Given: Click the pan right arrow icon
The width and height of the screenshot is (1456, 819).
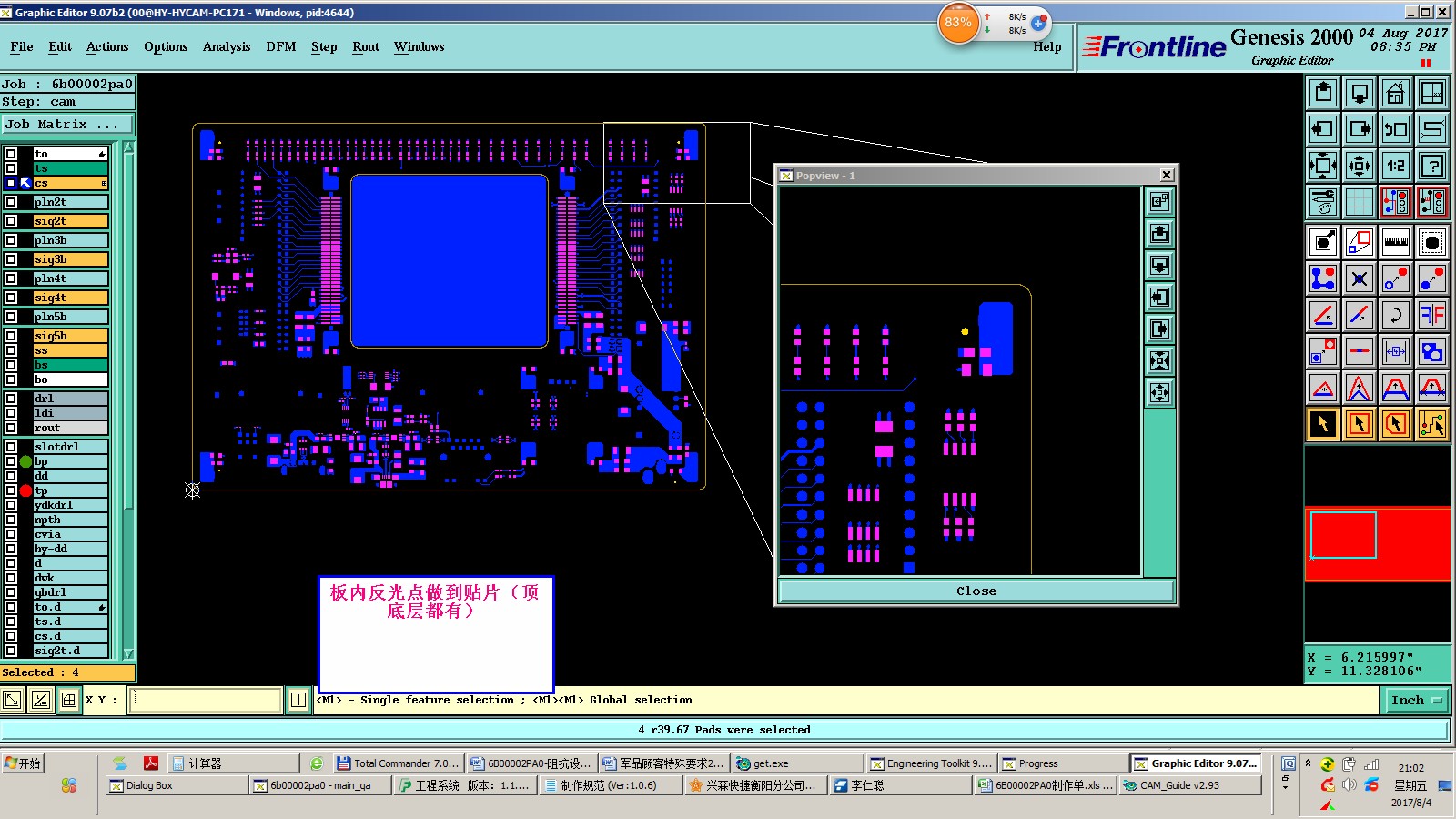Looking at the screenshot, I should [1360, 129].
